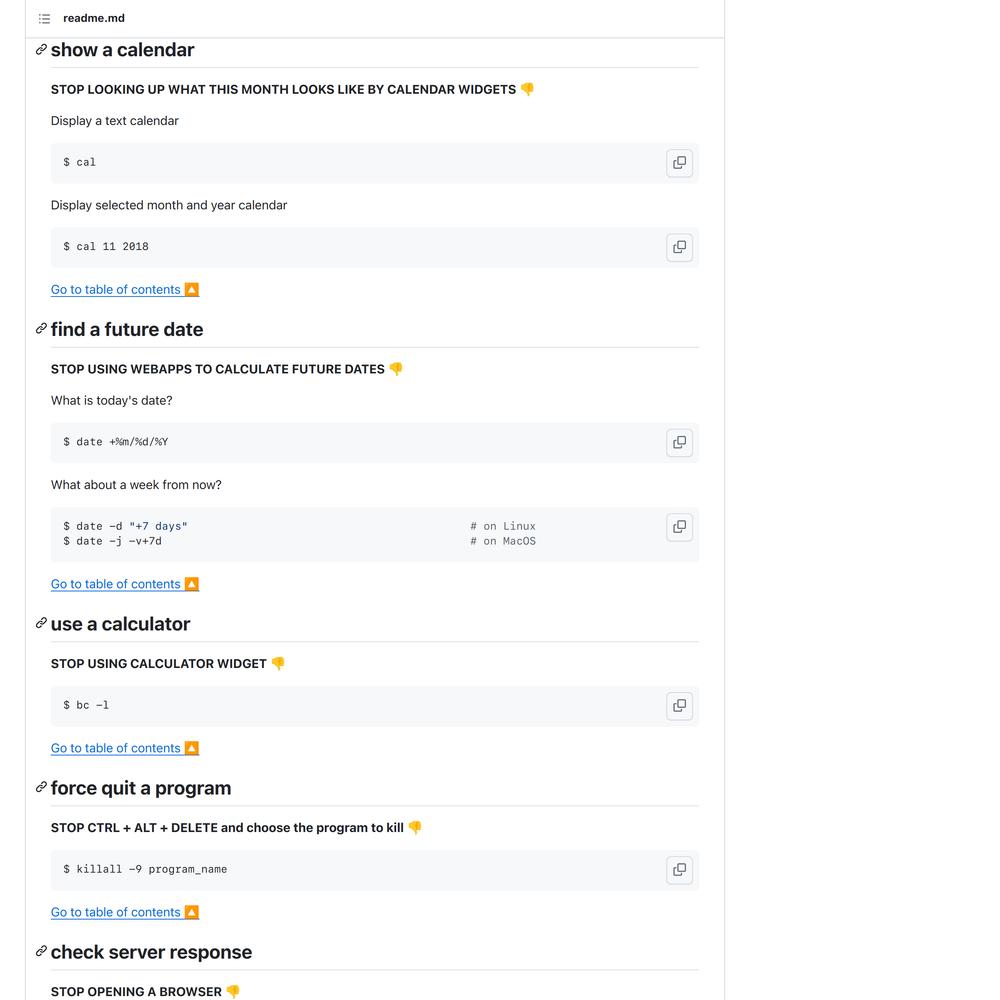Image resolution: width=1000 pixels, height=1000 pixels.
Task: Open the readme.md outline icon
Action: pyautogui.click(x=44, y=18)
